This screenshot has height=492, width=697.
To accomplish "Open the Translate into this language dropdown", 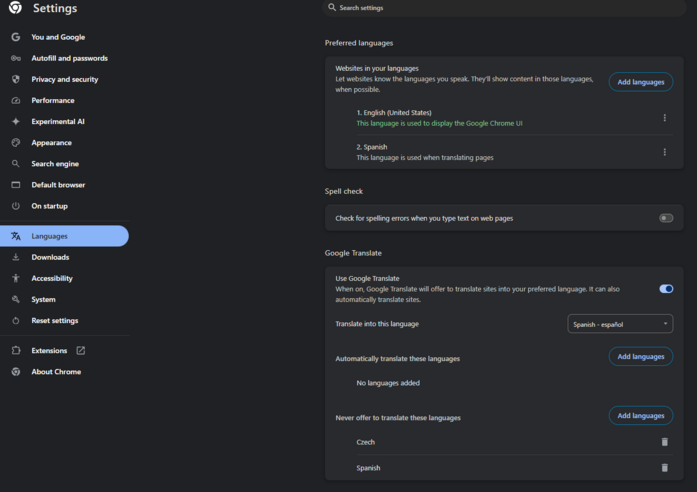I will 620,324.
